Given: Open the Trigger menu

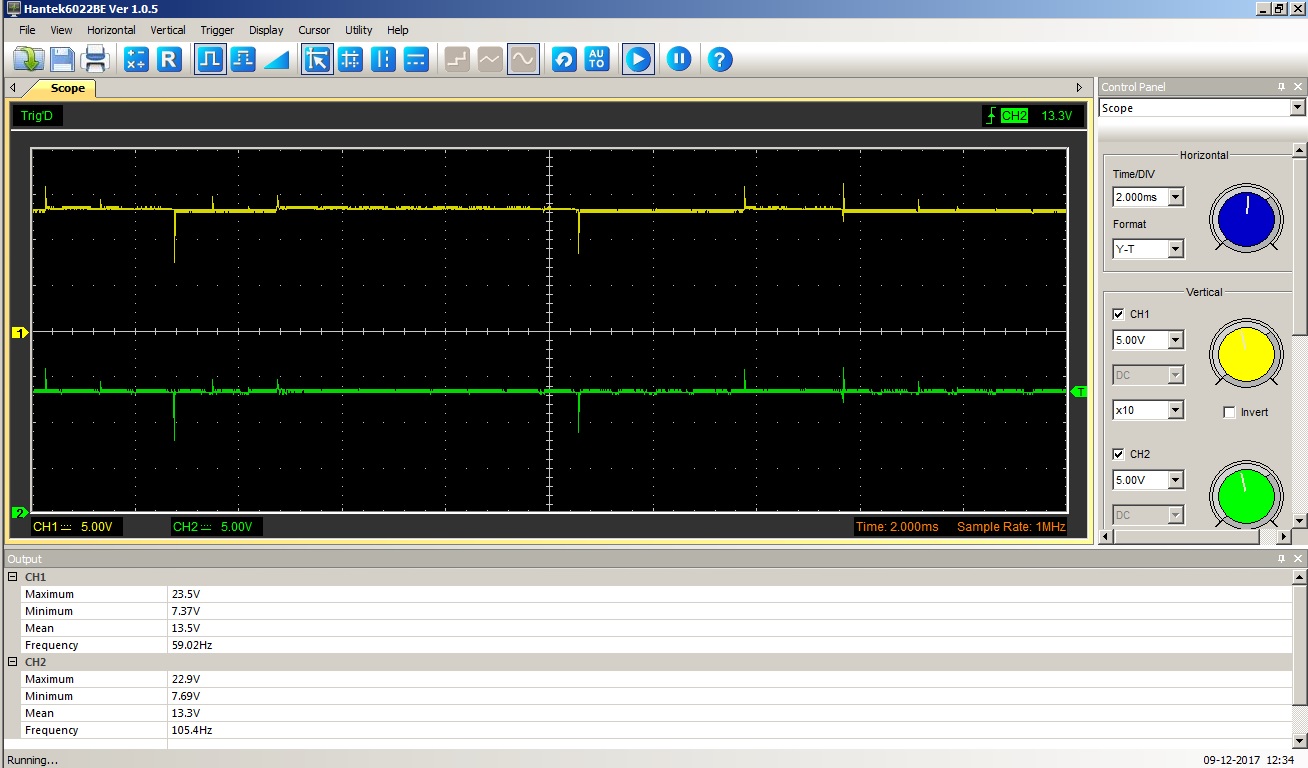Looking at the screenshot, I should click(x=217, y=30).
